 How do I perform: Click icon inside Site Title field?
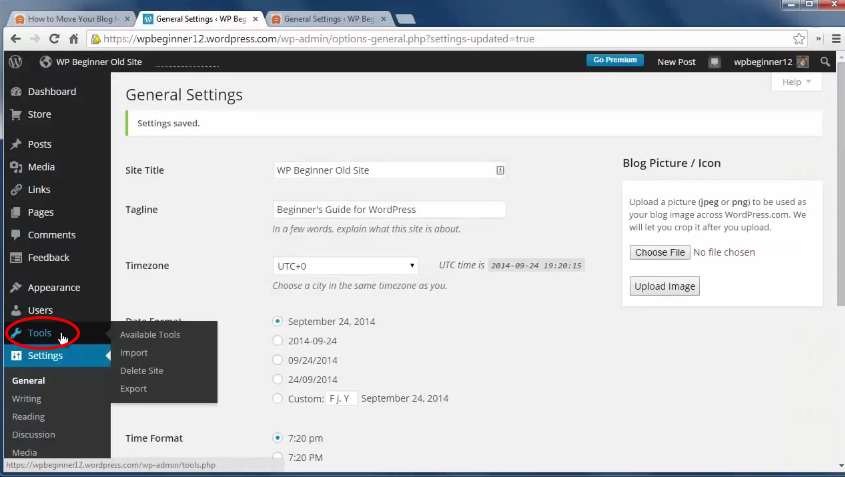[500, 170]
